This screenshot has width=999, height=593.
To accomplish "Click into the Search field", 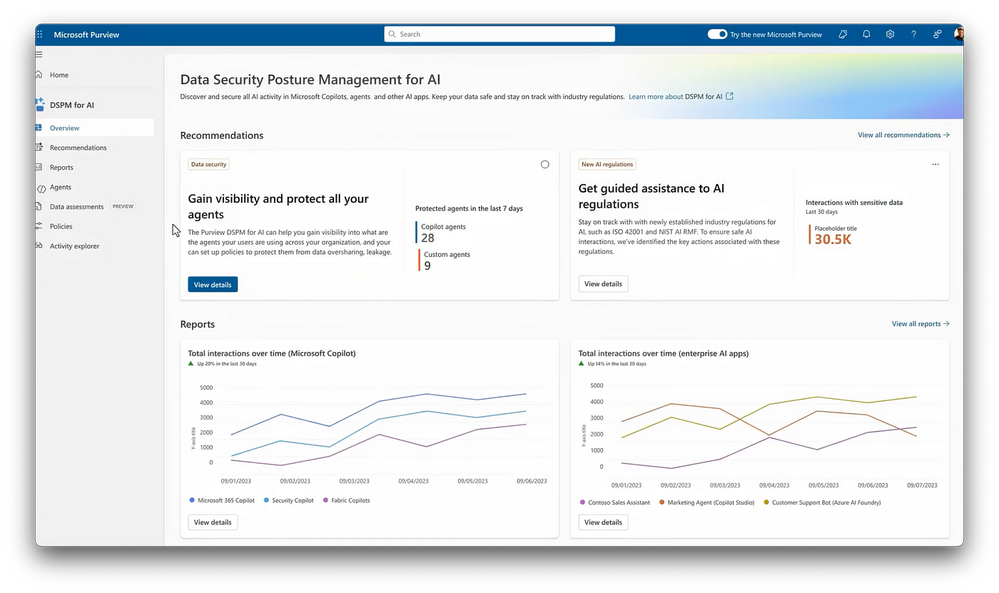I will click(500, 34).
